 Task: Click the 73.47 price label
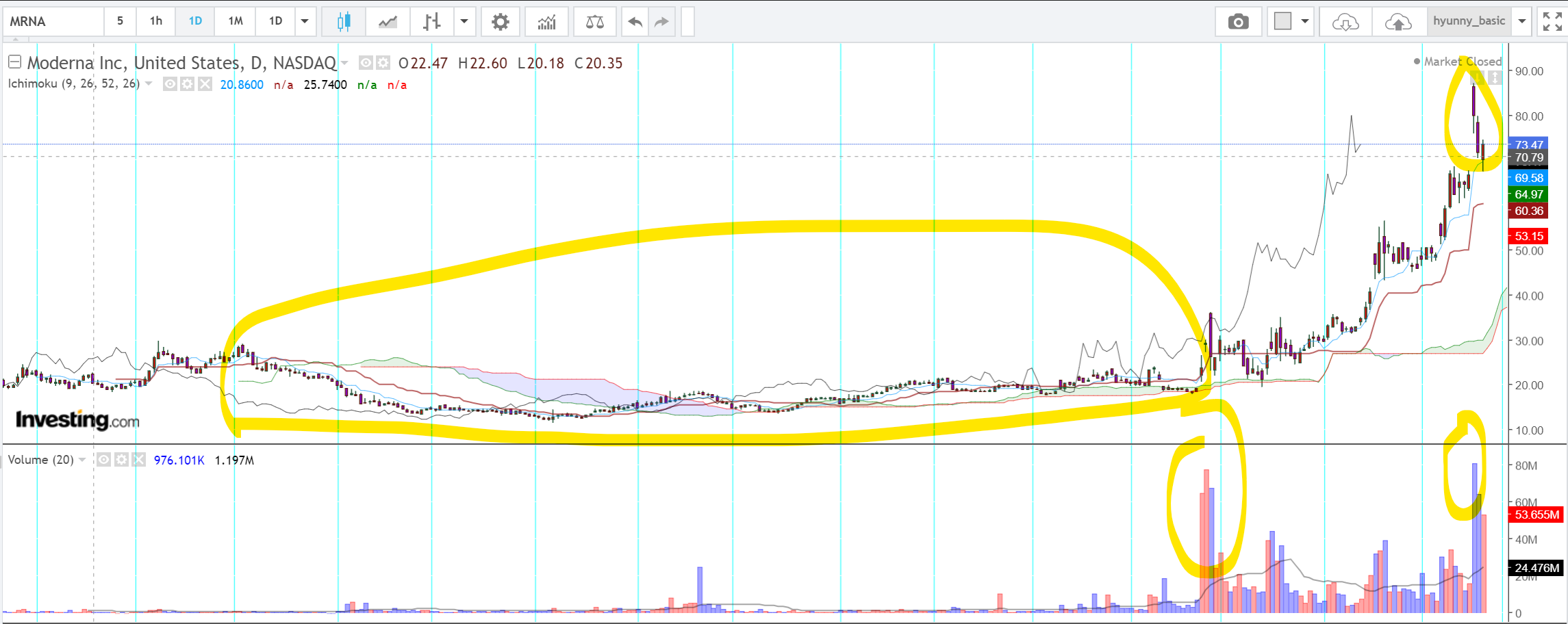pyautogui.click(x=1528, y=144)
